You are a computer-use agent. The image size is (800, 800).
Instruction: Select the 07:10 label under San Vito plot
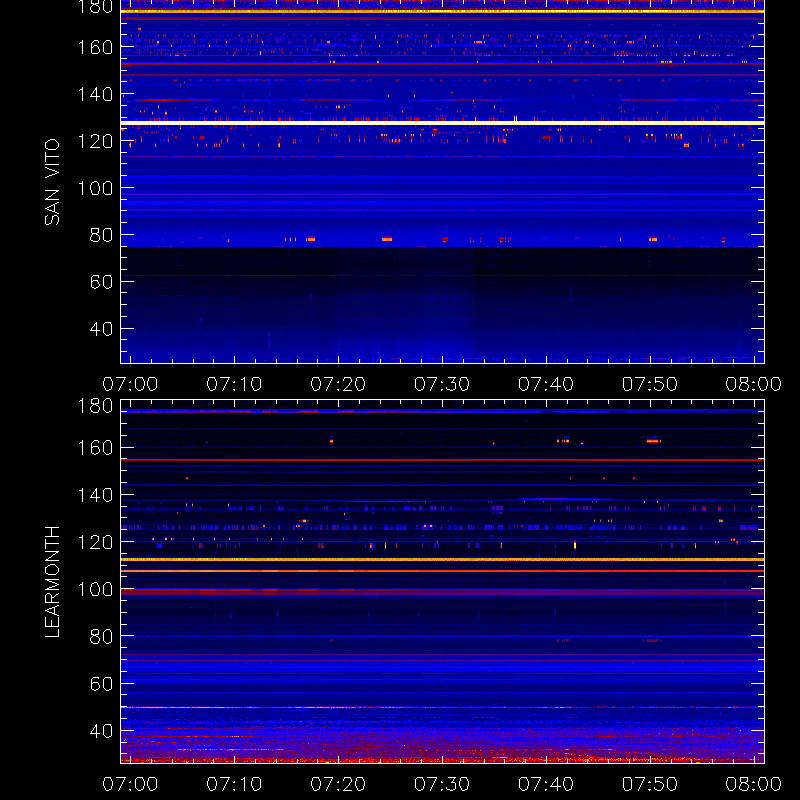[234, 384]
